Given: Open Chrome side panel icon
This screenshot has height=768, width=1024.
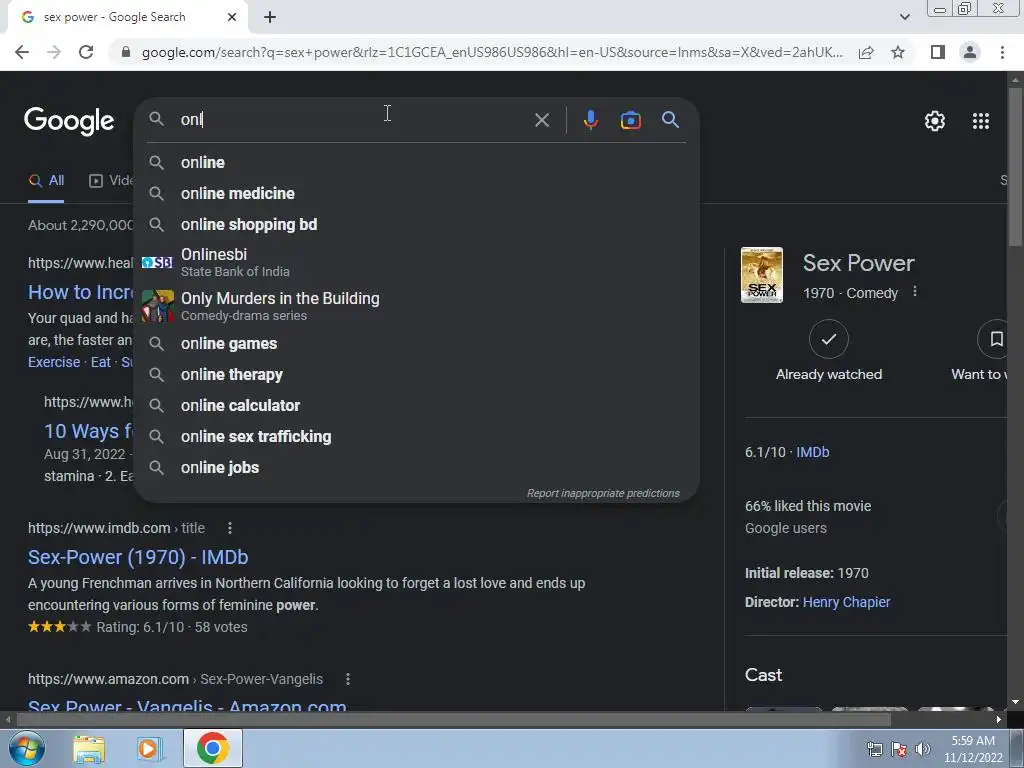Looking at the screenshot, I should [938, 52].
